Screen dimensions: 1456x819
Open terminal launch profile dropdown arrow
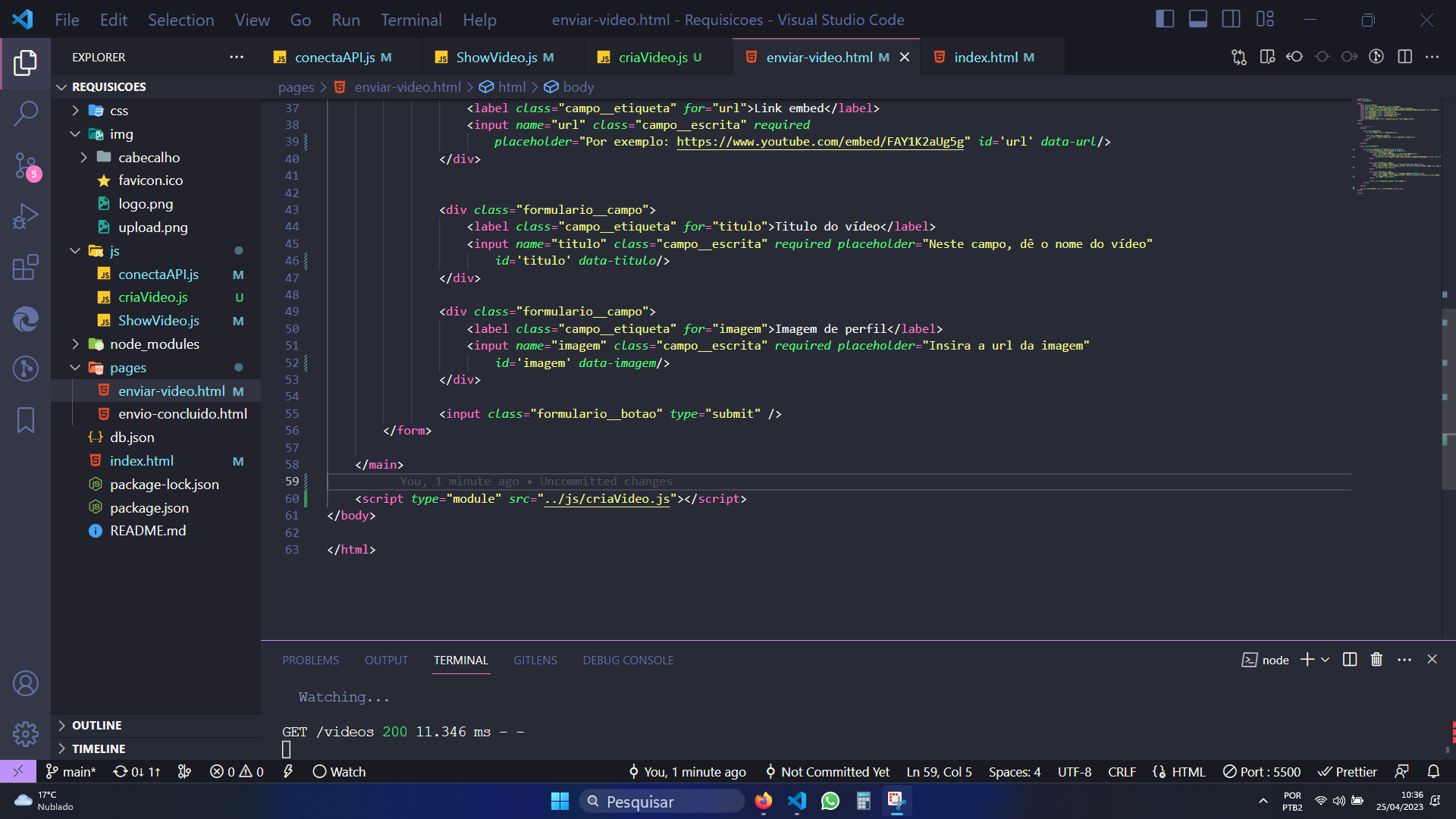pos(1325,660)
